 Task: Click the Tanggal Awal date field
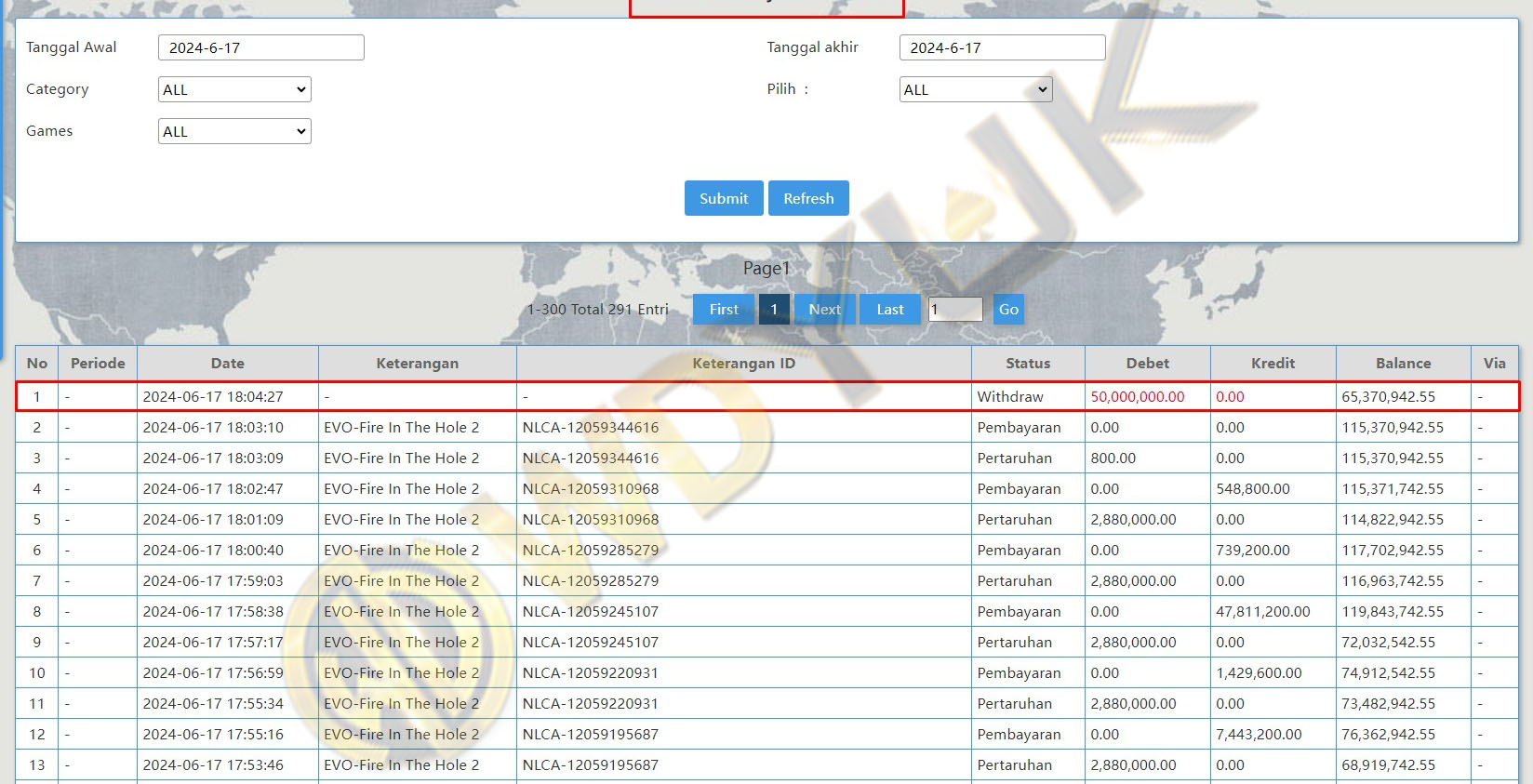point(261,47)
